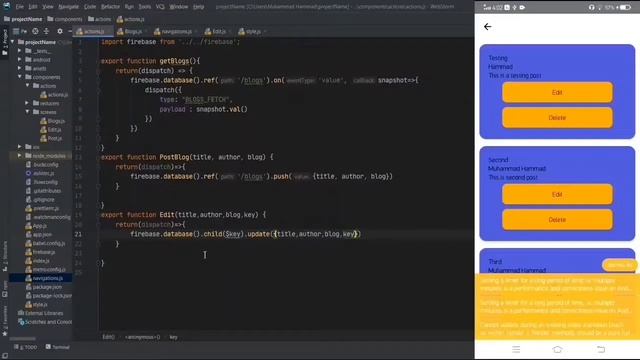This screenshot has width=640, height=360.
Task: Open the File menu
Action: pyautogui.click(x=20, y=7)
